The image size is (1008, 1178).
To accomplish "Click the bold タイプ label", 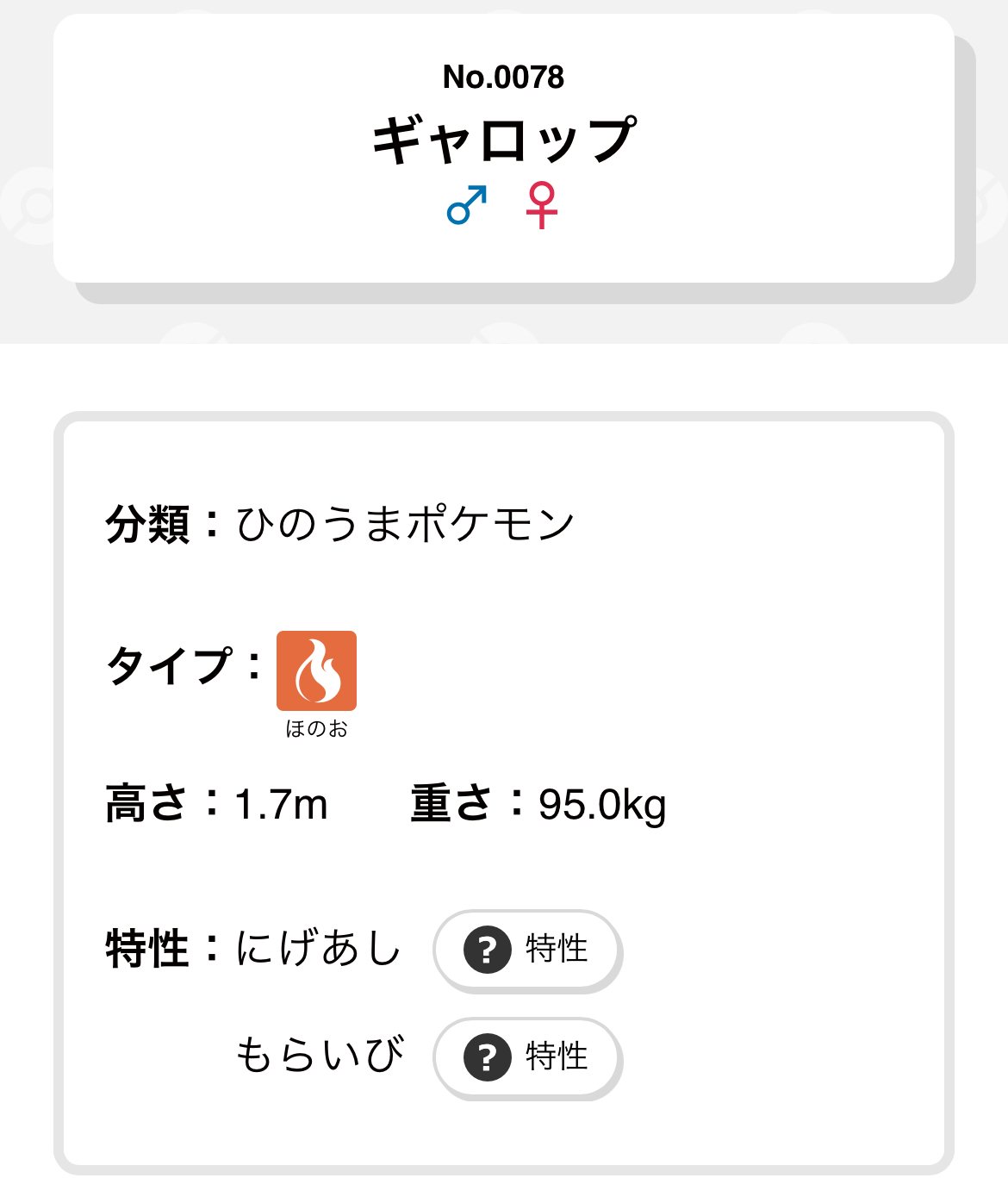I will [170, 666].
